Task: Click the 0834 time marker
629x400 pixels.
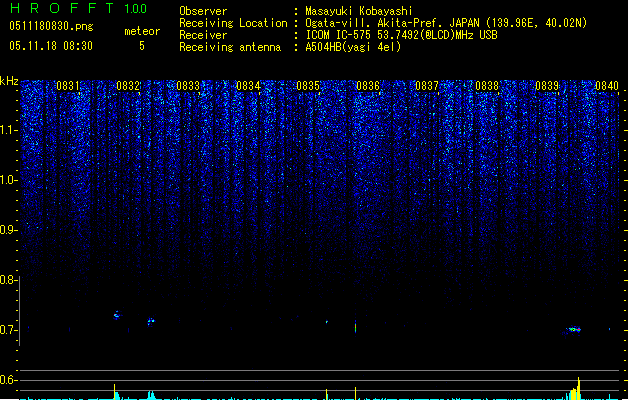Action: 248,86
